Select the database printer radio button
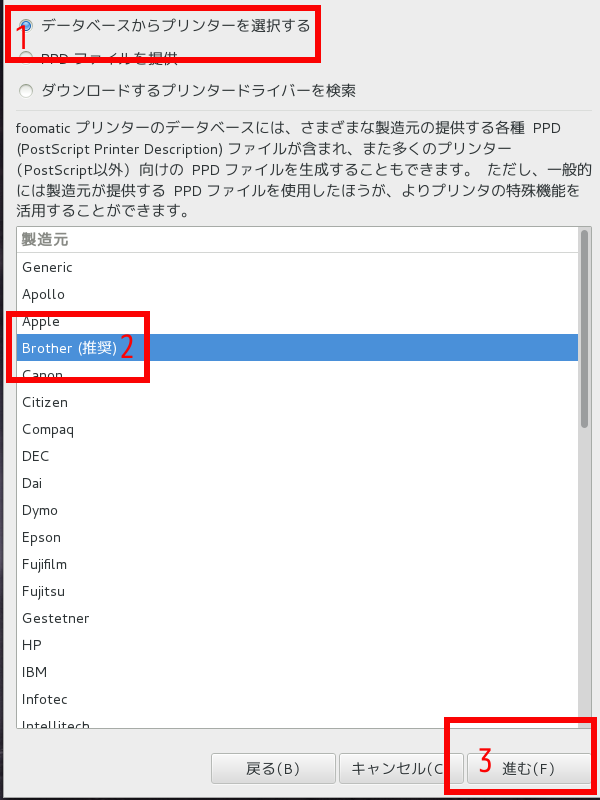 click(x=26, y=24)
